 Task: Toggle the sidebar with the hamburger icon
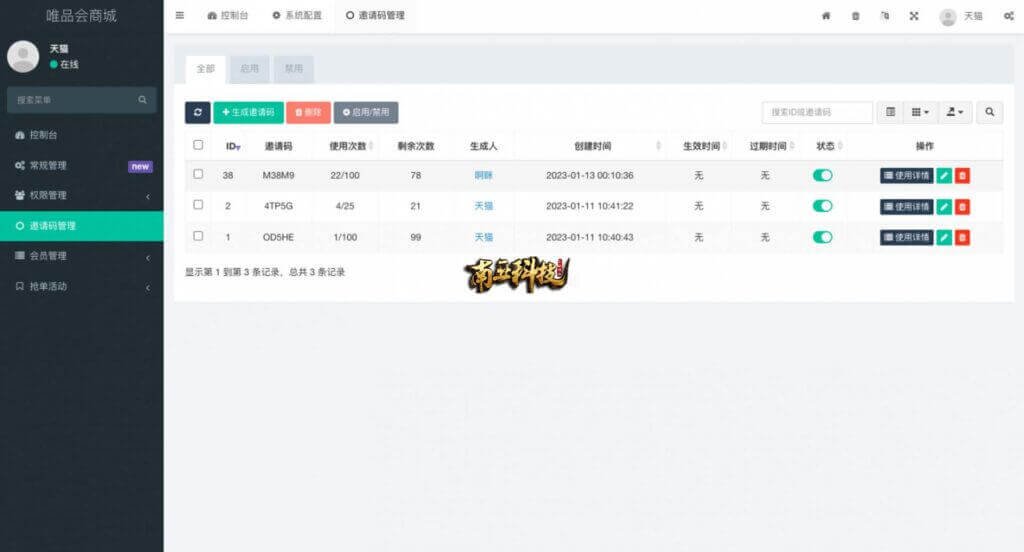180,16
